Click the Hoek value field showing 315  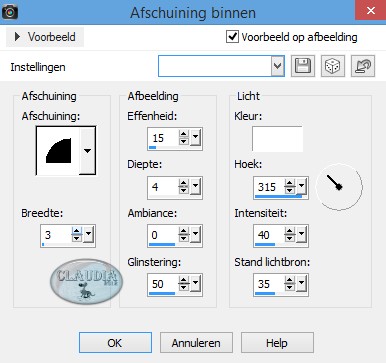269,186
